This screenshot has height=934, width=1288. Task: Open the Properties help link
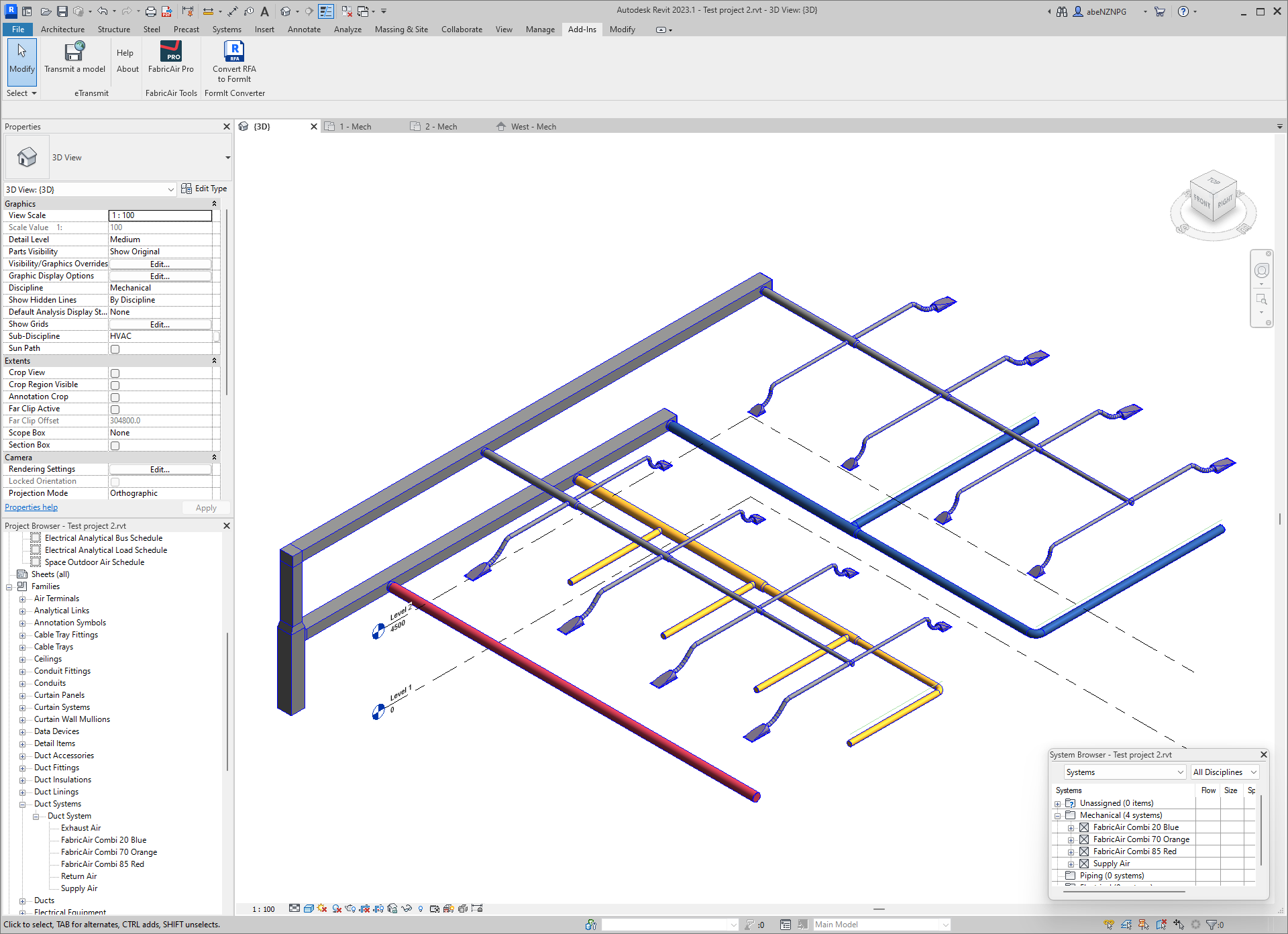click(x=31, y=507)
